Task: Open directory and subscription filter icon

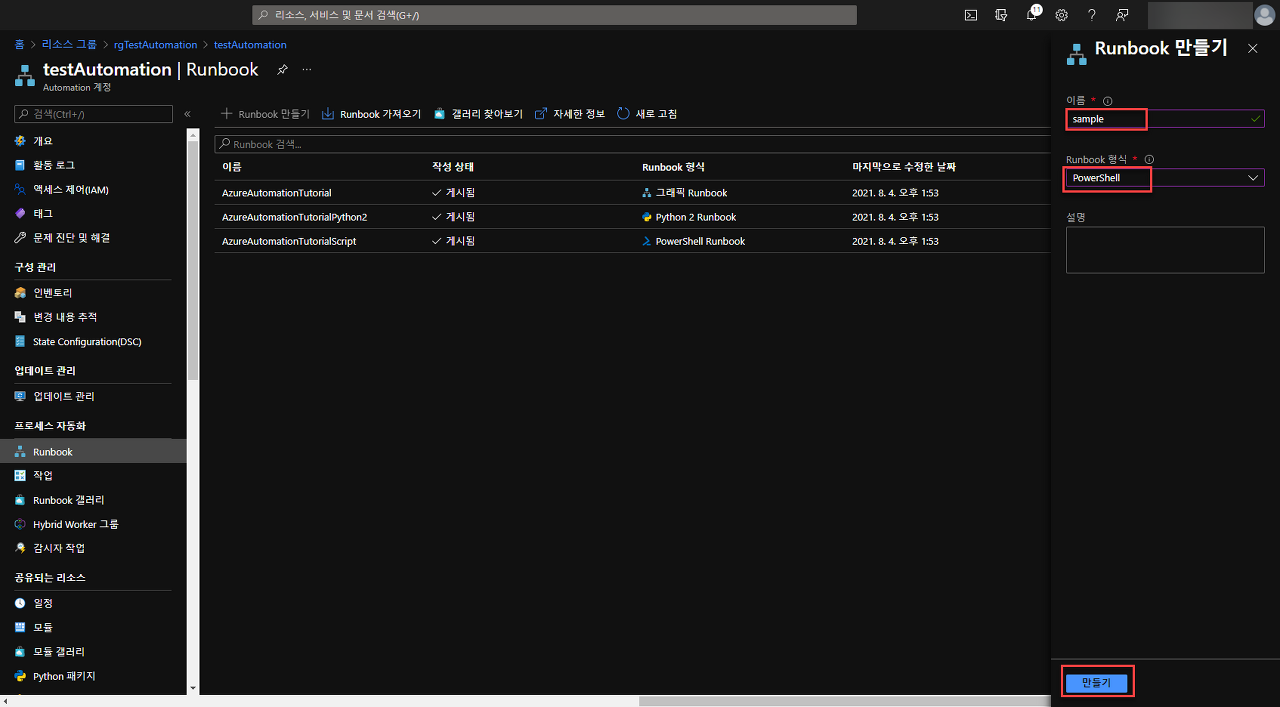Action: coord(1001,15)
